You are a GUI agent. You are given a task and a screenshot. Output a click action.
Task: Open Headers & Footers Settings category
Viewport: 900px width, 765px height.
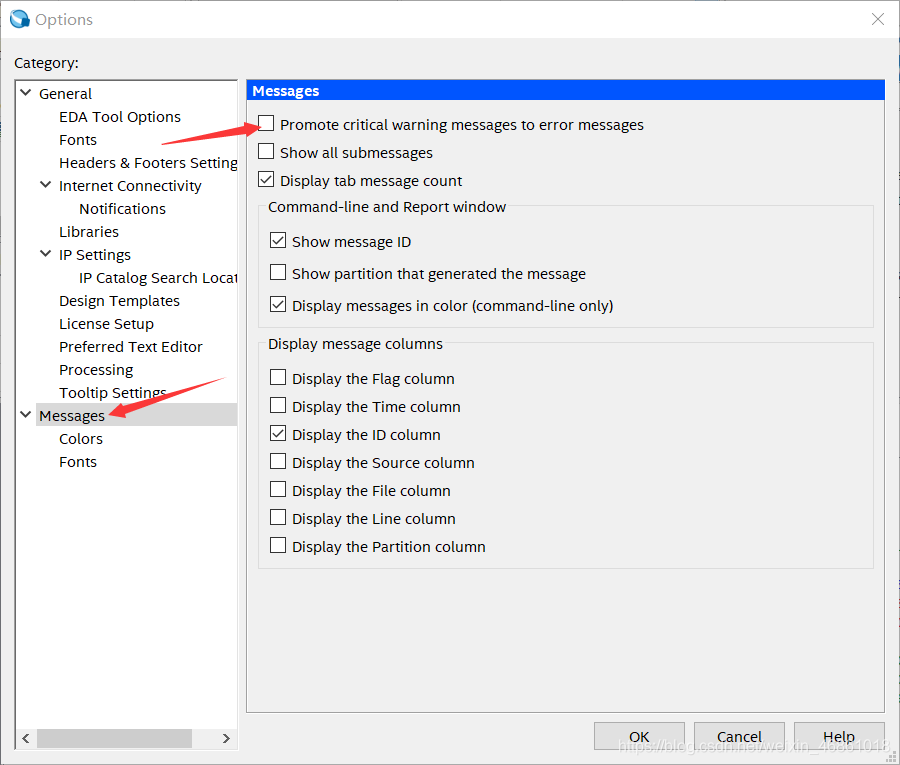[148, 163]
